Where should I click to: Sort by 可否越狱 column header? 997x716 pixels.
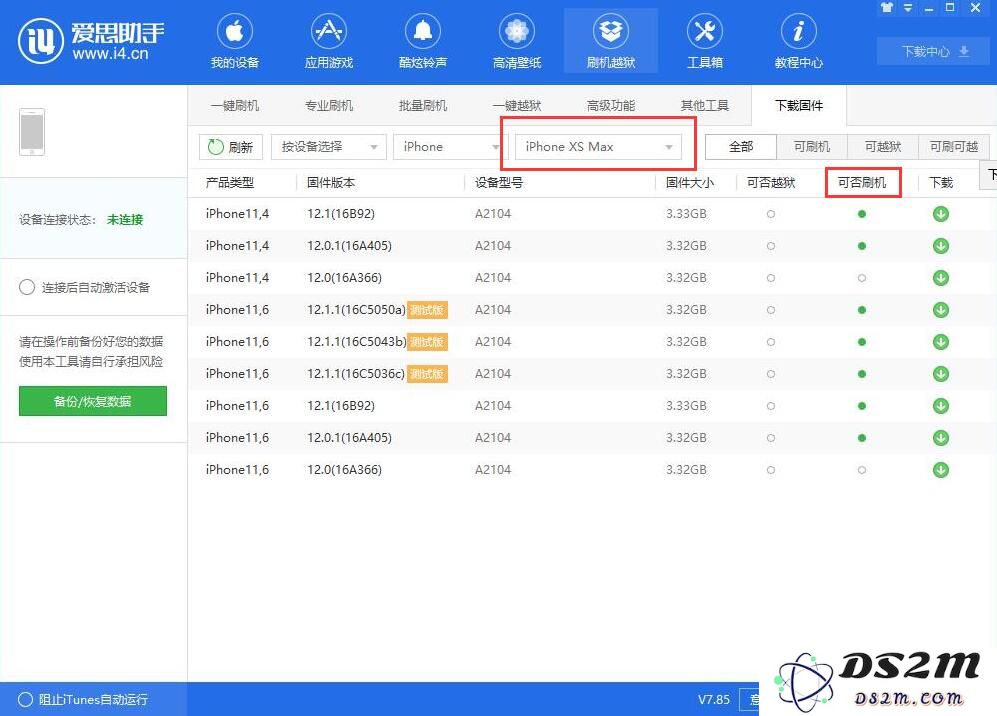tap(771, 183)
